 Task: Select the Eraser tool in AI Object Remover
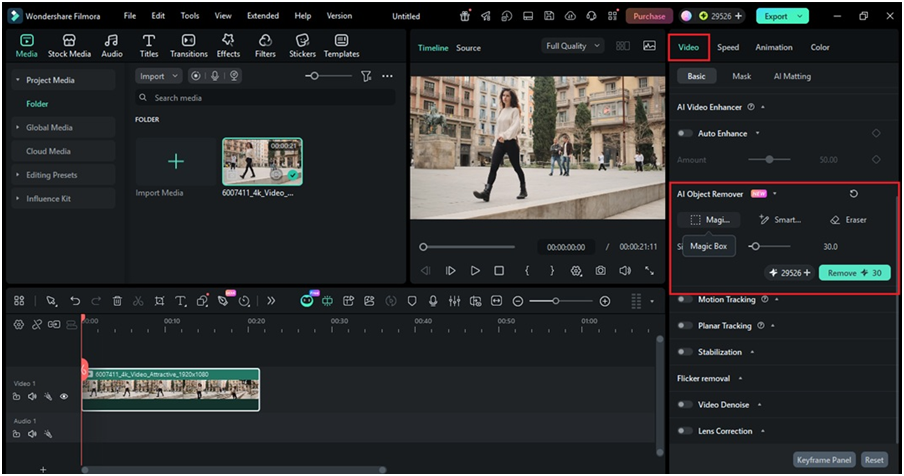pyautogui.click(x=848, y=220)
